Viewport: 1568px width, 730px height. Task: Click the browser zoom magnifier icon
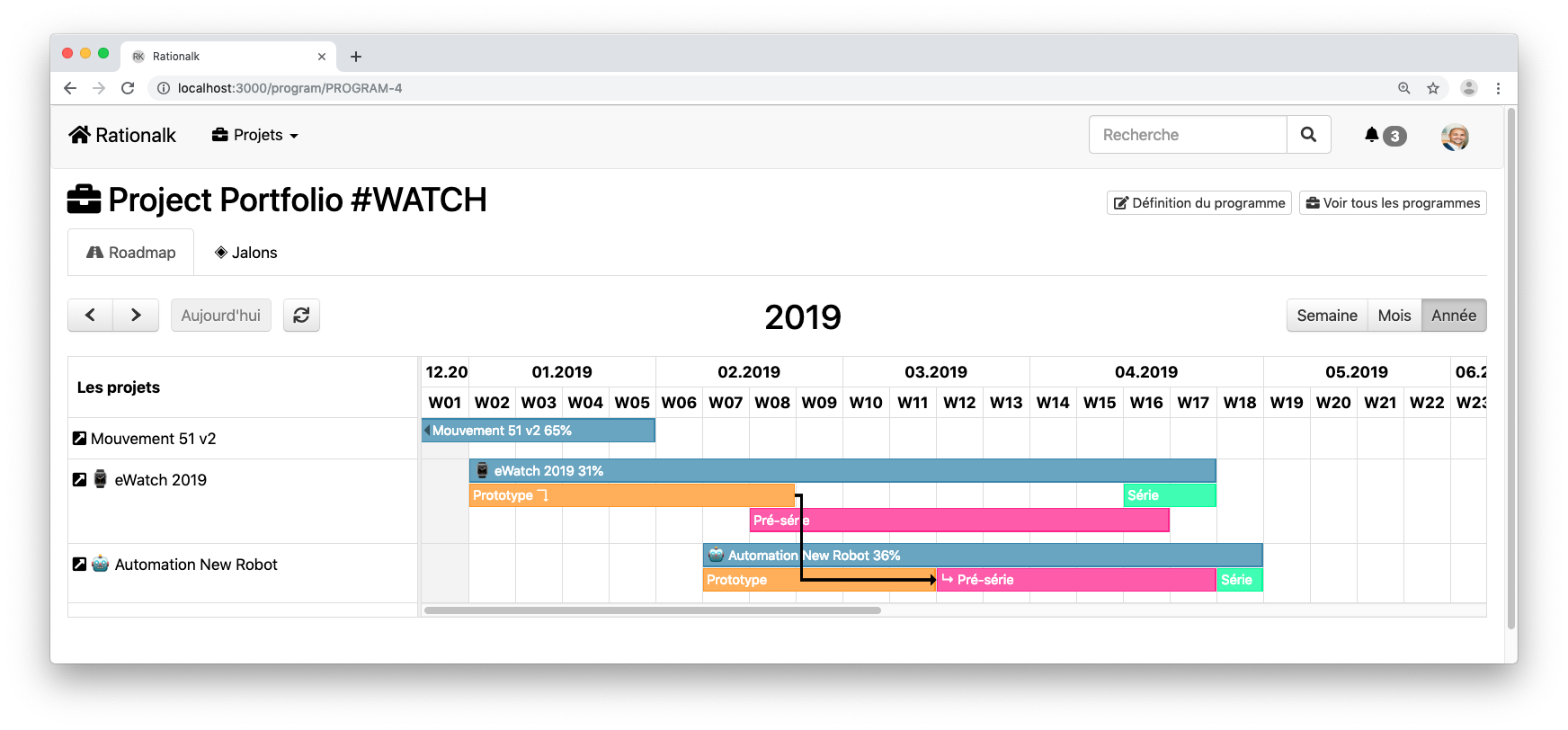point(1404,88)
